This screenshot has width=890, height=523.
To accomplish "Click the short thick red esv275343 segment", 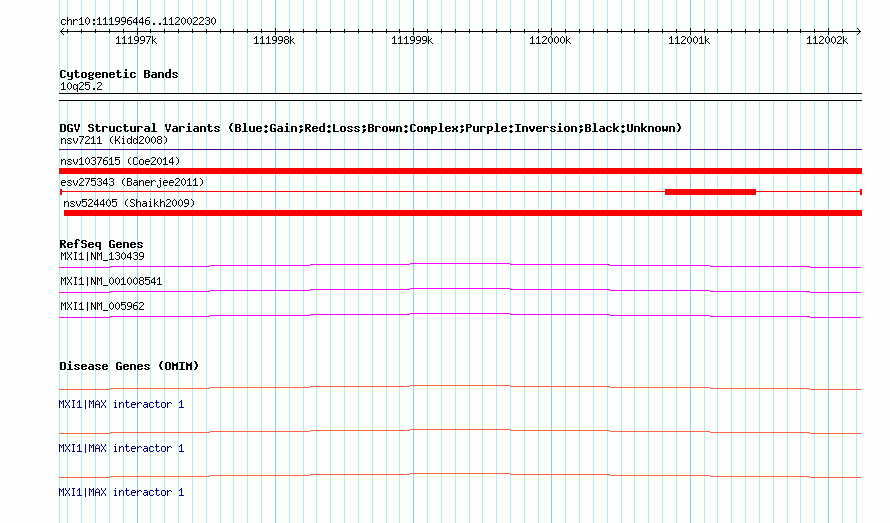I will pos(710,192).
